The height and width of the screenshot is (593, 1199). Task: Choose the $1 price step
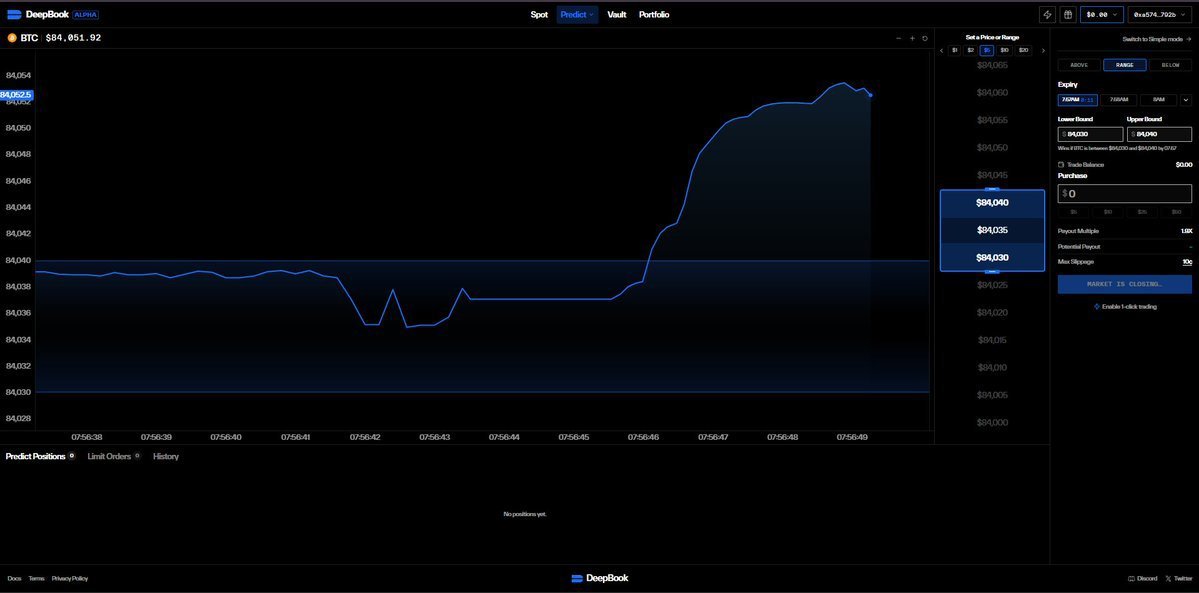[x=954, y=51]
